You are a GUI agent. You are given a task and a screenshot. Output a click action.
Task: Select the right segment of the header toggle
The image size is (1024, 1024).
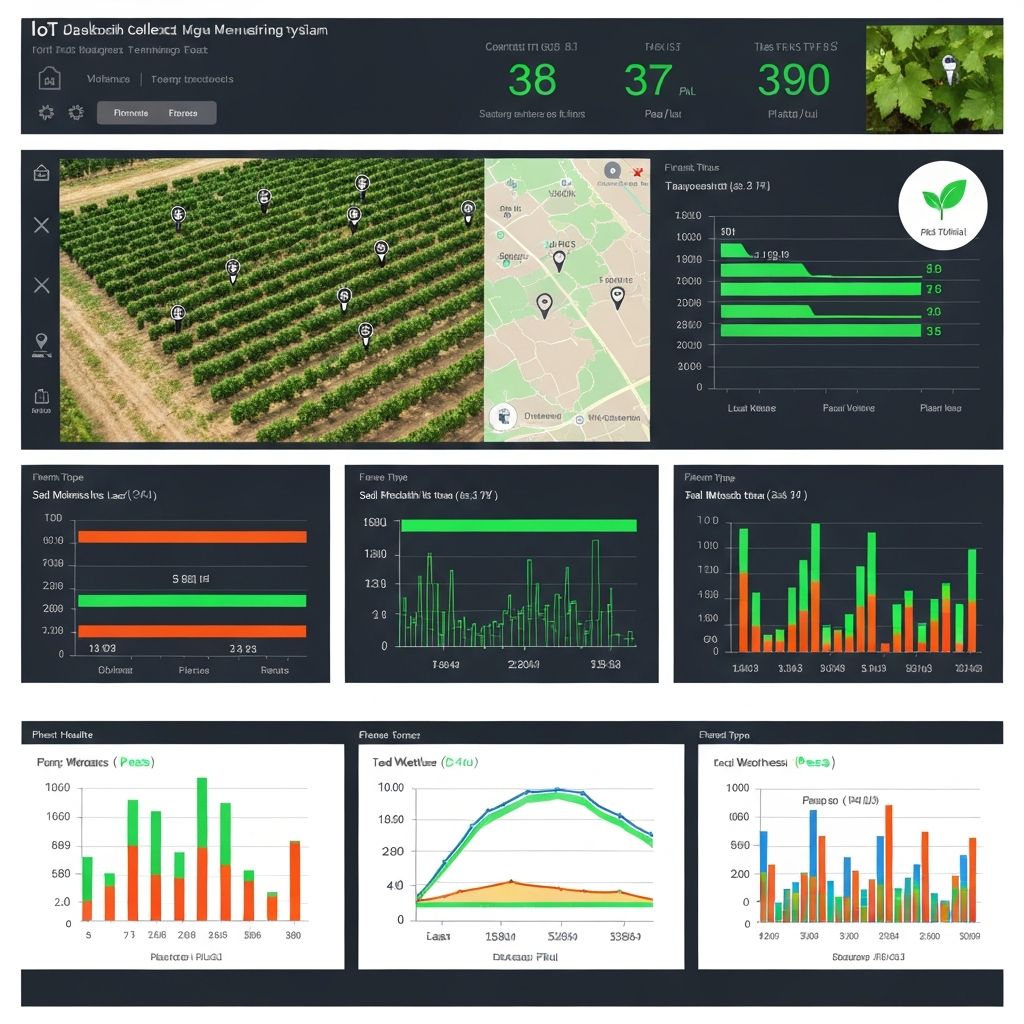pos(184,113)
